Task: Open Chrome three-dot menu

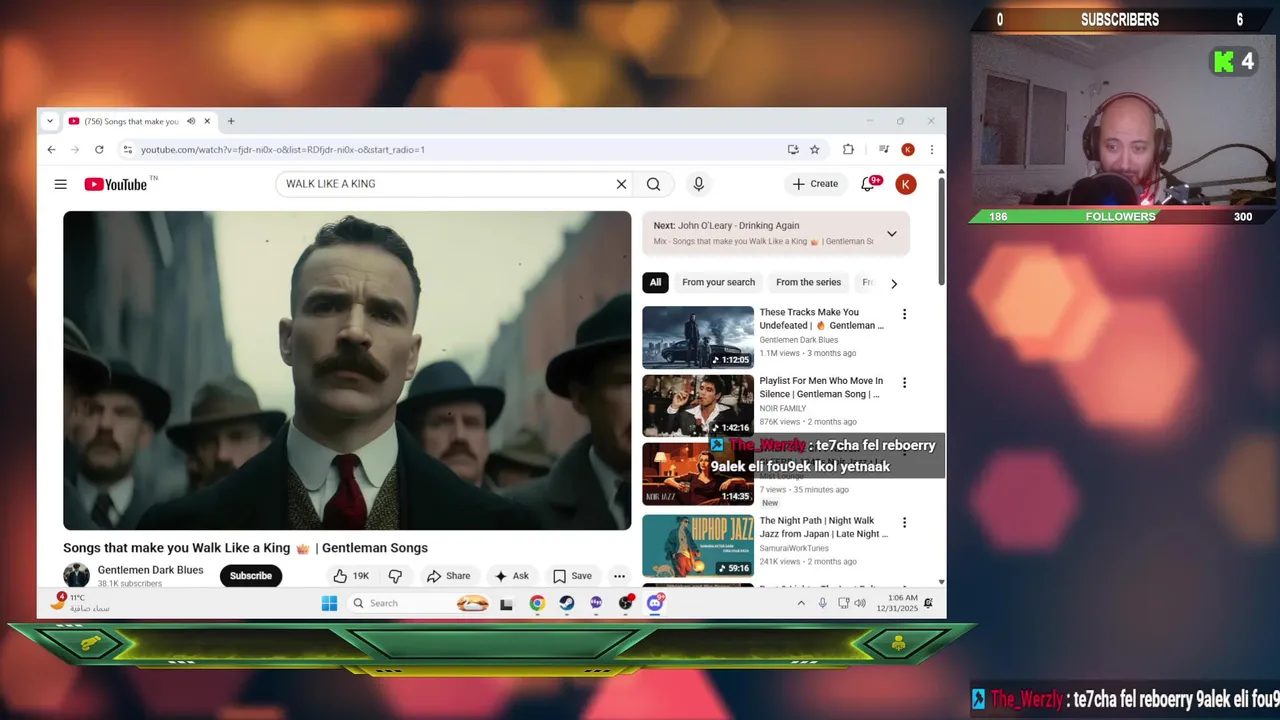Action: tap(932, 150)
